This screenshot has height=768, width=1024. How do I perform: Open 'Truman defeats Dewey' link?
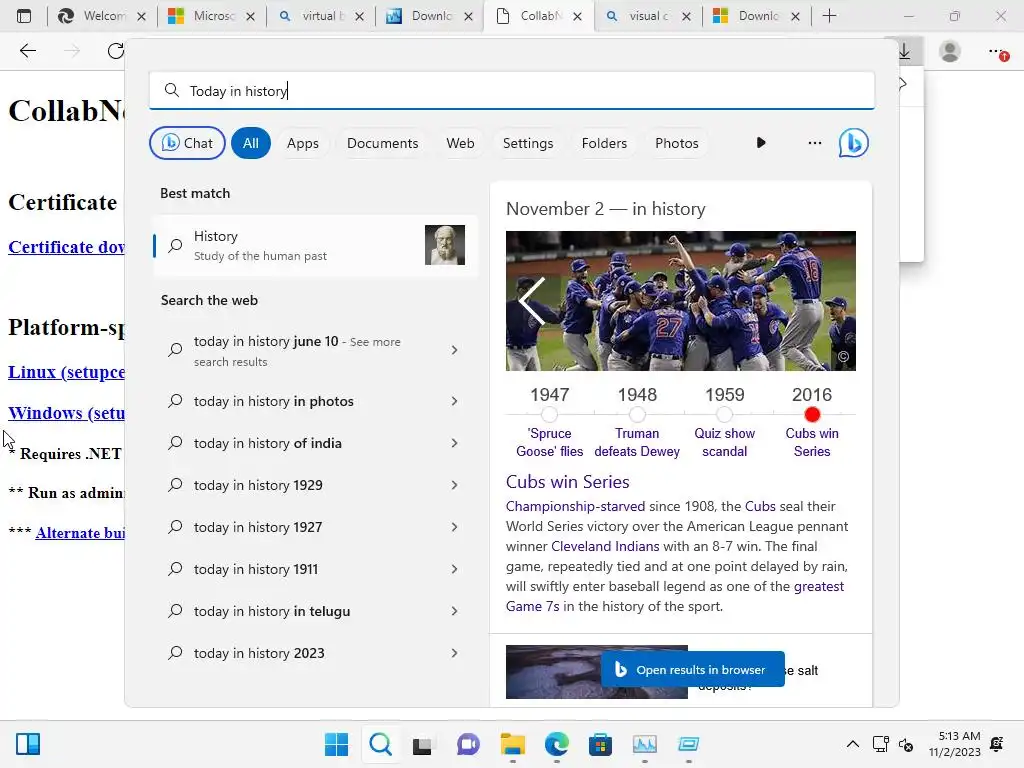[637, 442]
